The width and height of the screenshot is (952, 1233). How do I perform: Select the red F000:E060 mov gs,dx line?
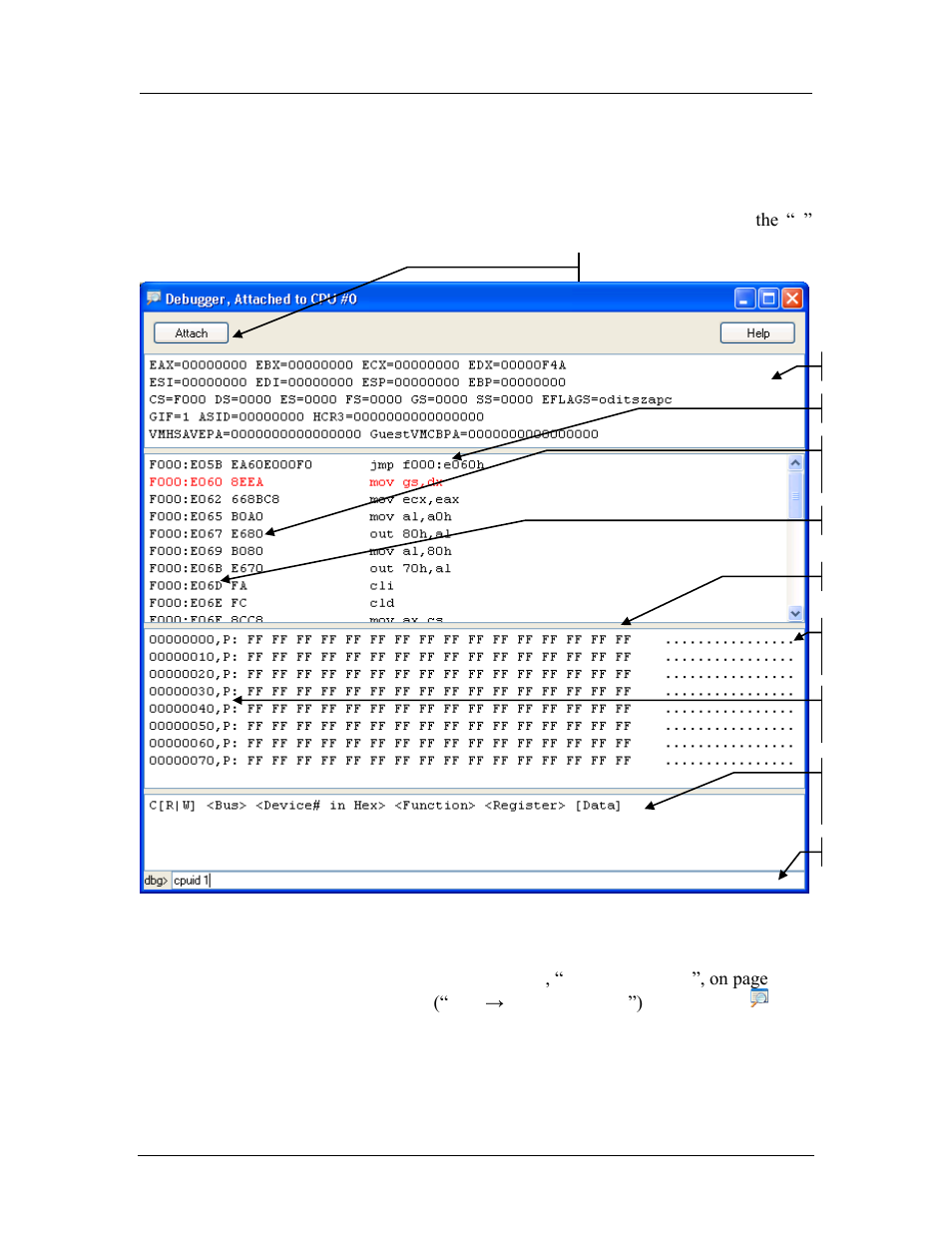click(x=295, y=482)
